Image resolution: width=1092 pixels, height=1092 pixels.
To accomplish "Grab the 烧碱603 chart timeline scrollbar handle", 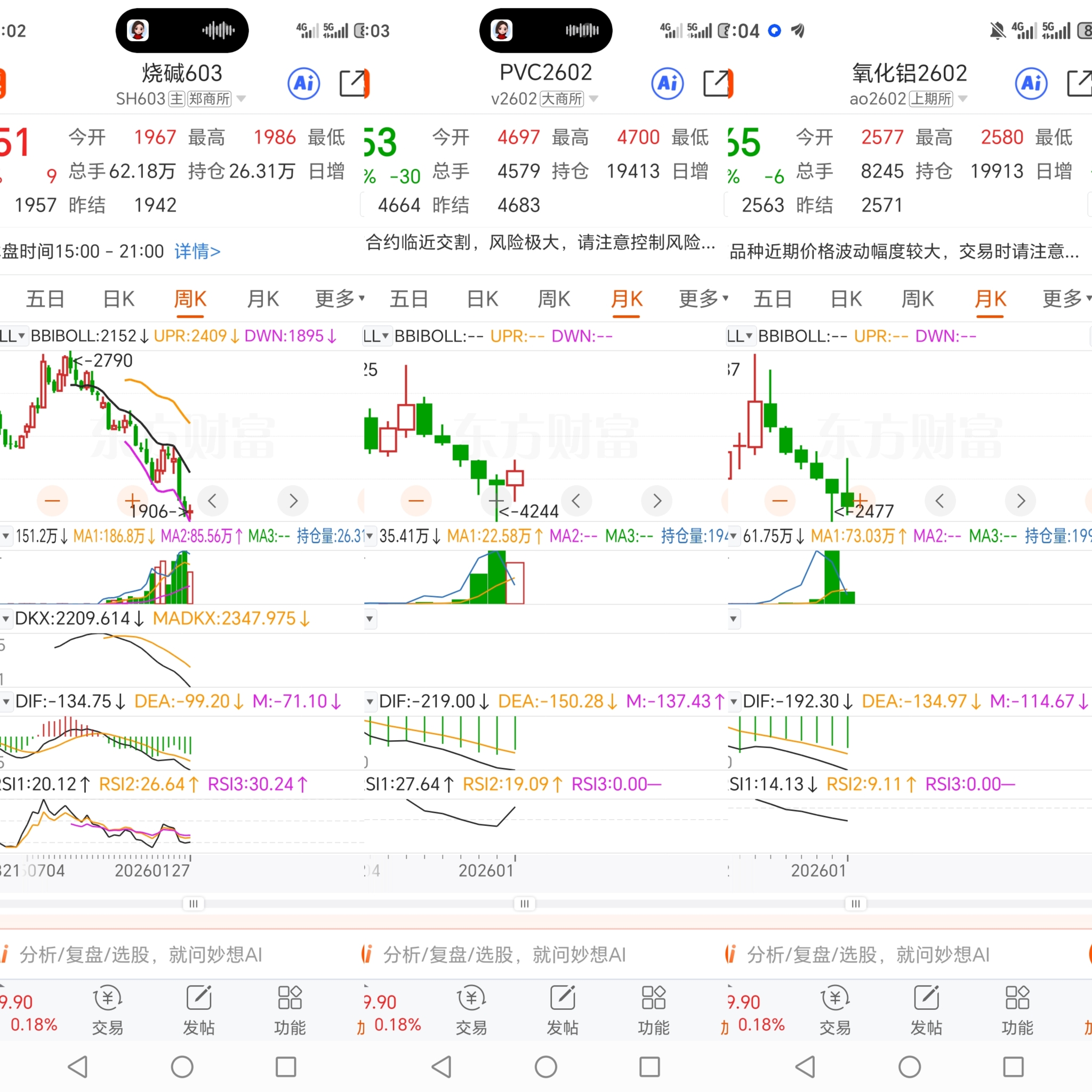I will [x=194, y=904].
